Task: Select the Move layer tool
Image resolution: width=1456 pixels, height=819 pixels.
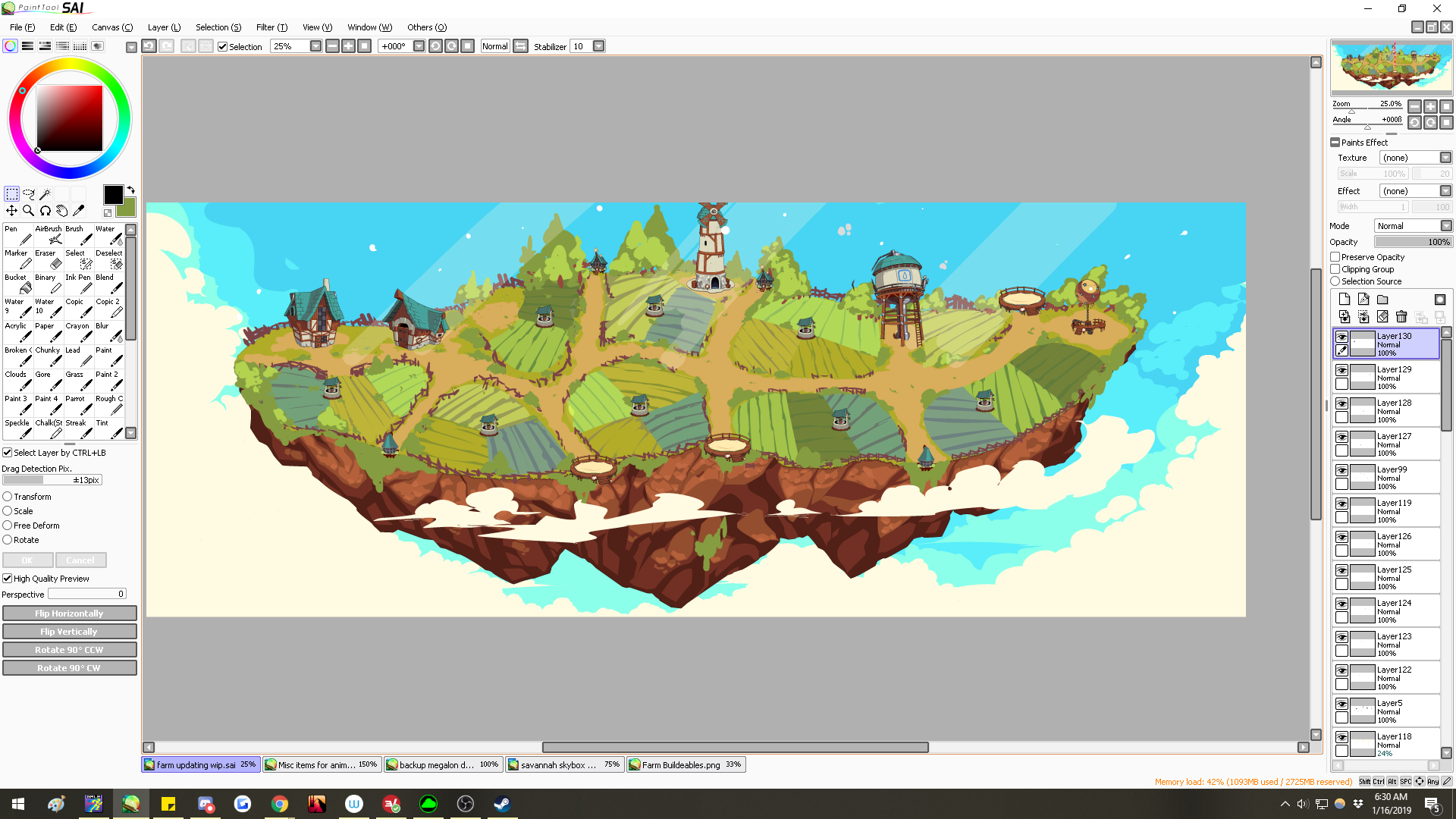Action: coord(11,211)
